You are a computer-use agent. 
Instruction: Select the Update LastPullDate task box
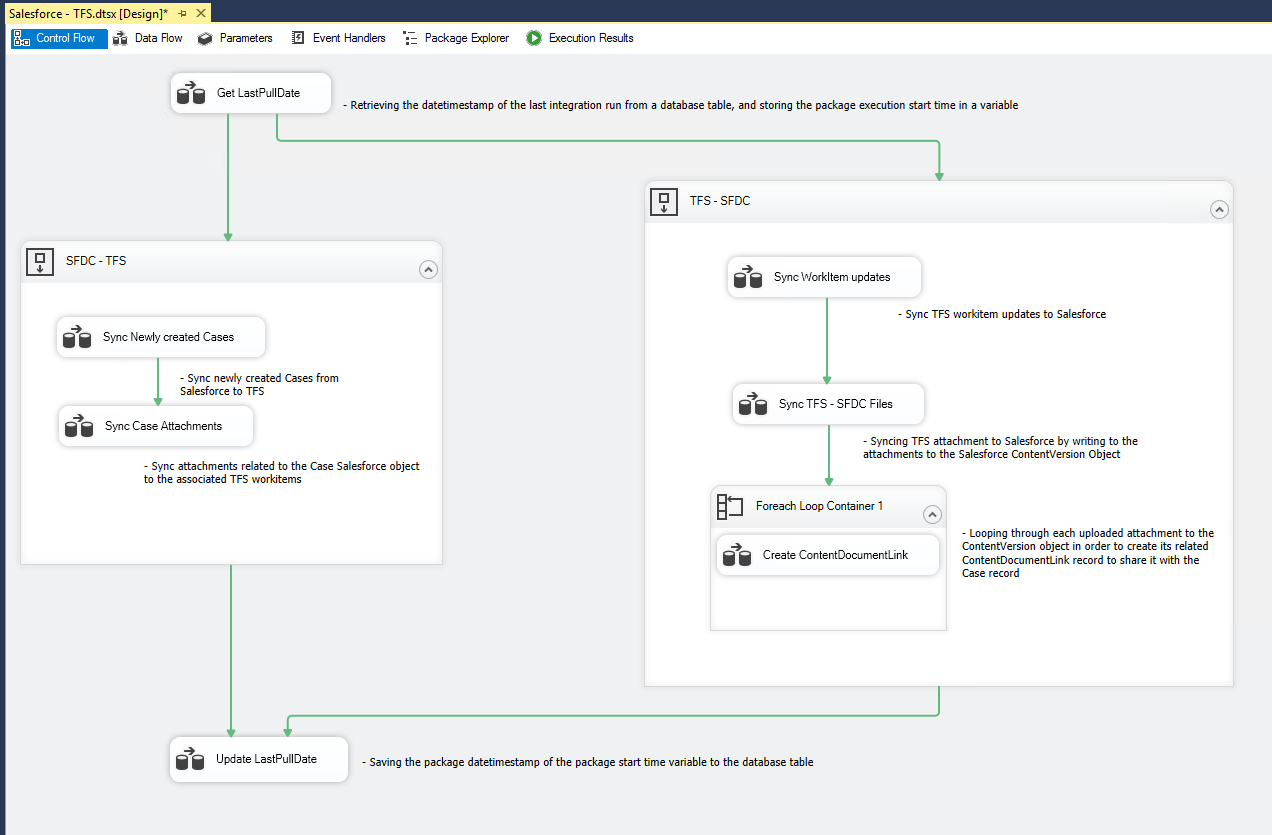pyautogui.click(x=258, y=759)
